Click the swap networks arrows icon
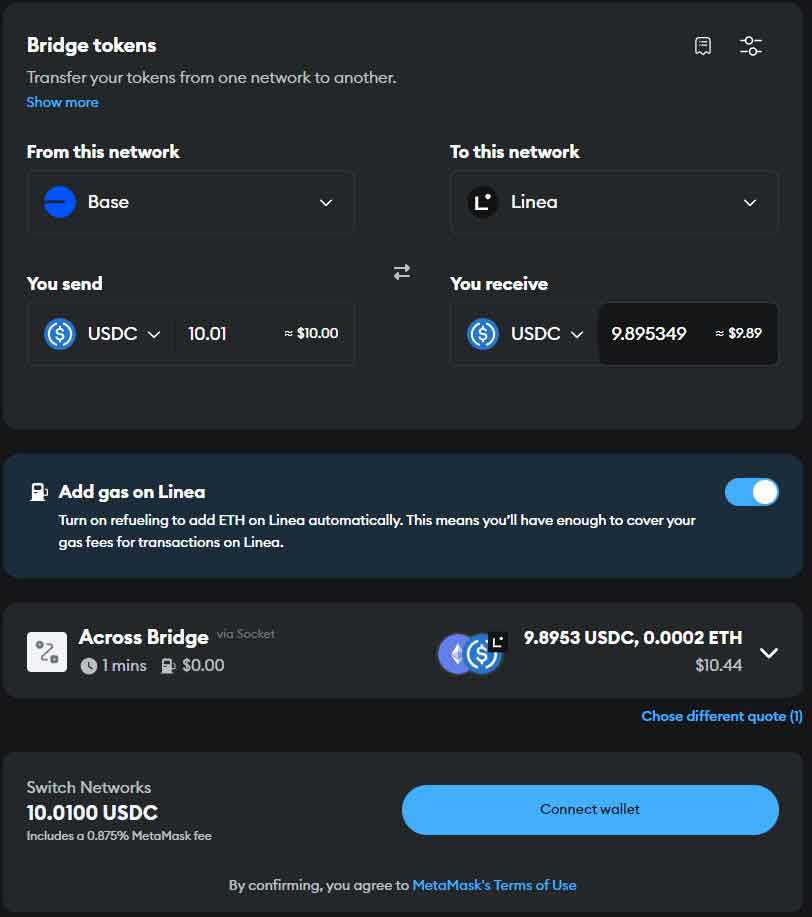This screenshot has width=812, height=917. (402, 272)
